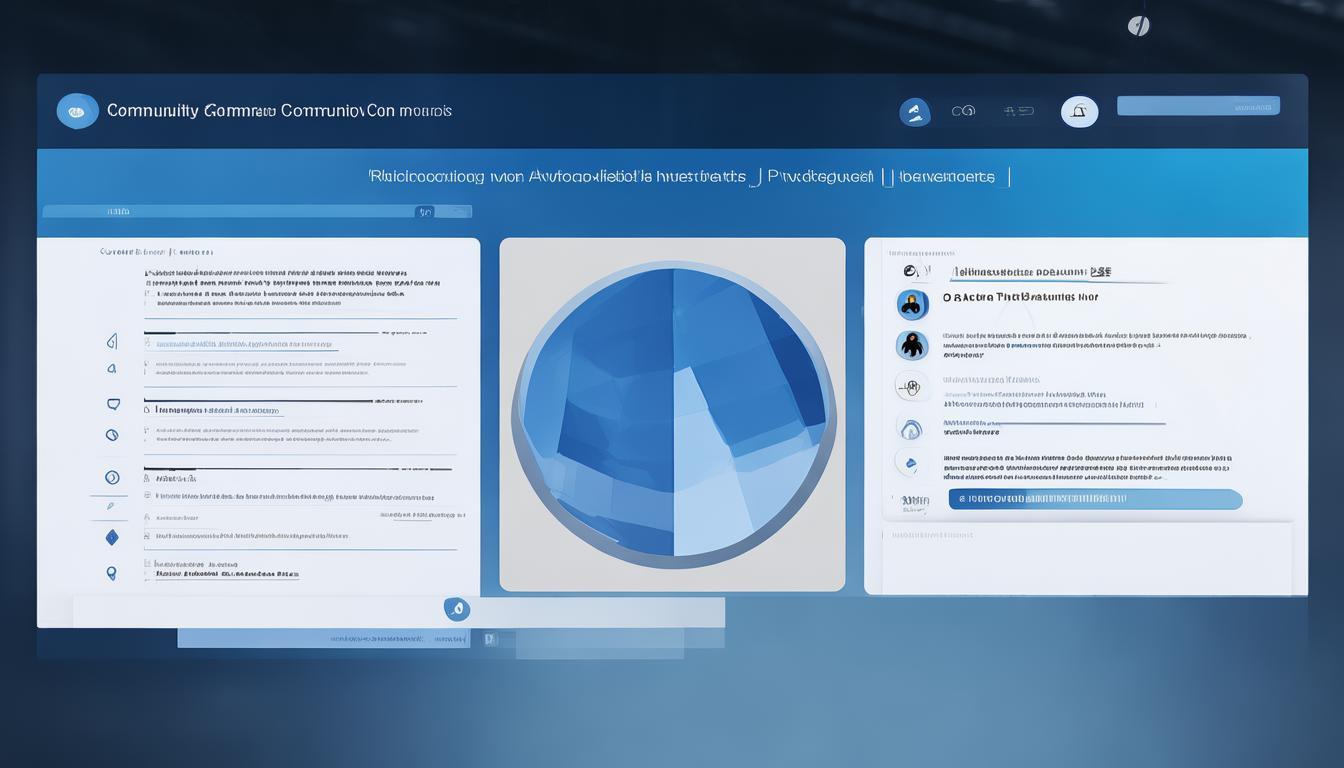This screenshot has width=1344, height=768.
Task: Click the white circular notification icon in header
Action: pyautogui.click(x=1079, y=112)
